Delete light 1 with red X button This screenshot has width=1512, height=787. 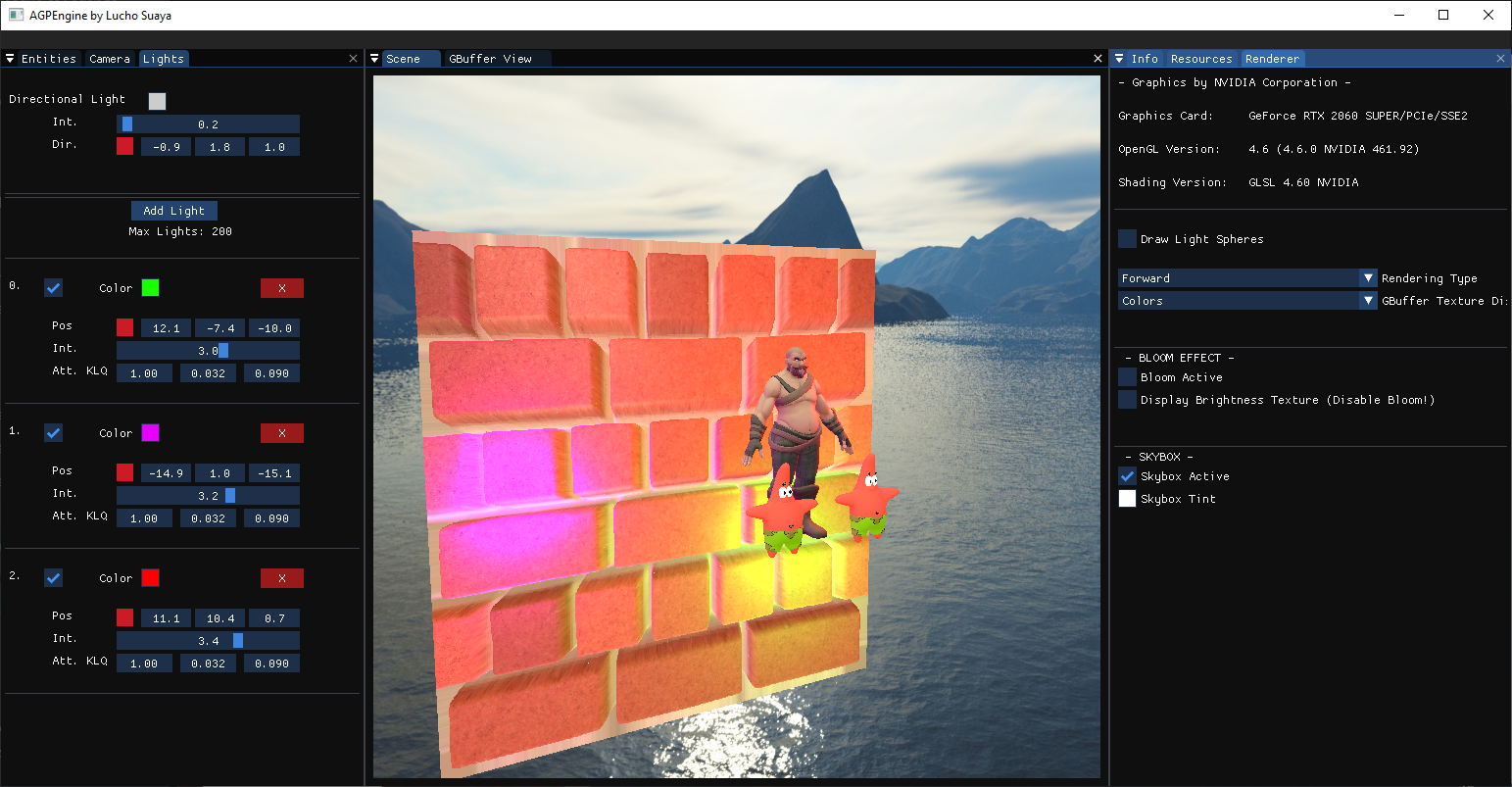click(x=282, y=433)
